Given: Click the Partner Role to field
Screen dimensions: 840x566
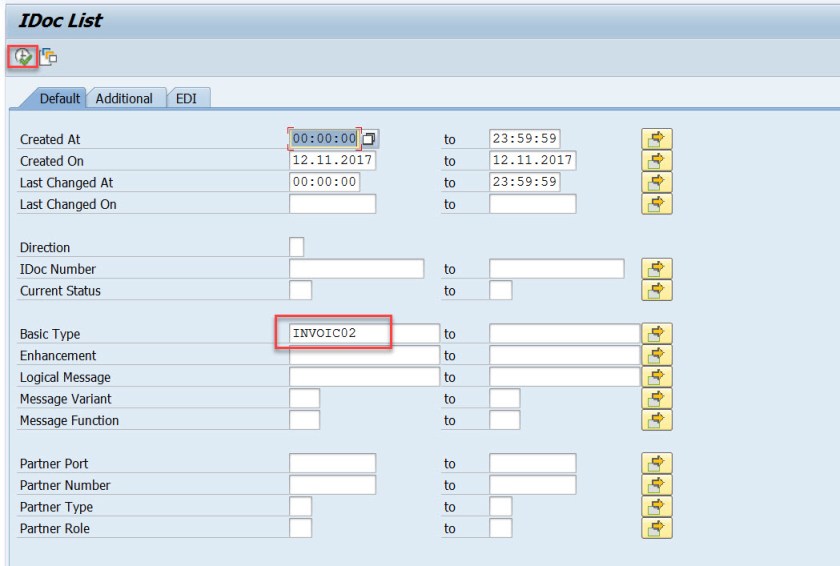Looking at the screenshot, I should point(500,528).
